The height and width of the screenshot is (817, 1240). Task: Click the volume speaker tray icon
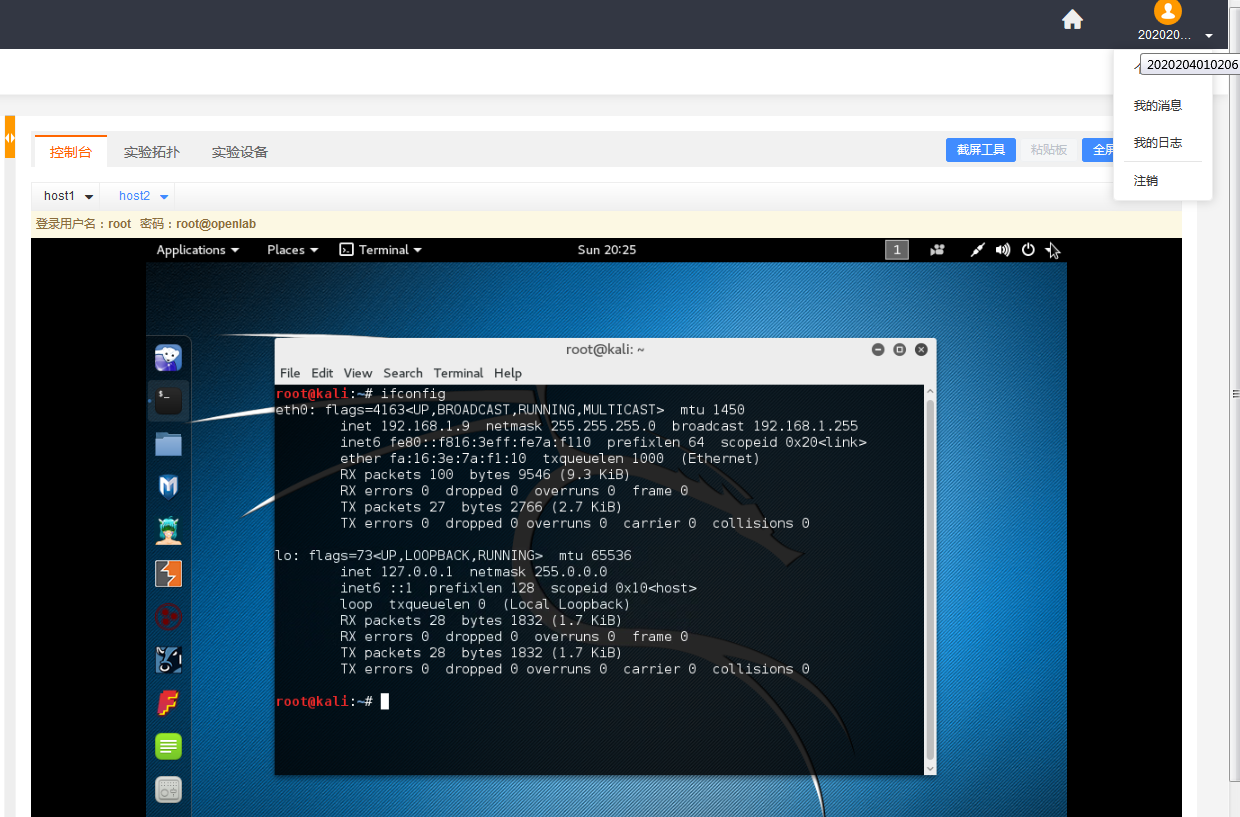click(1003, 250)
